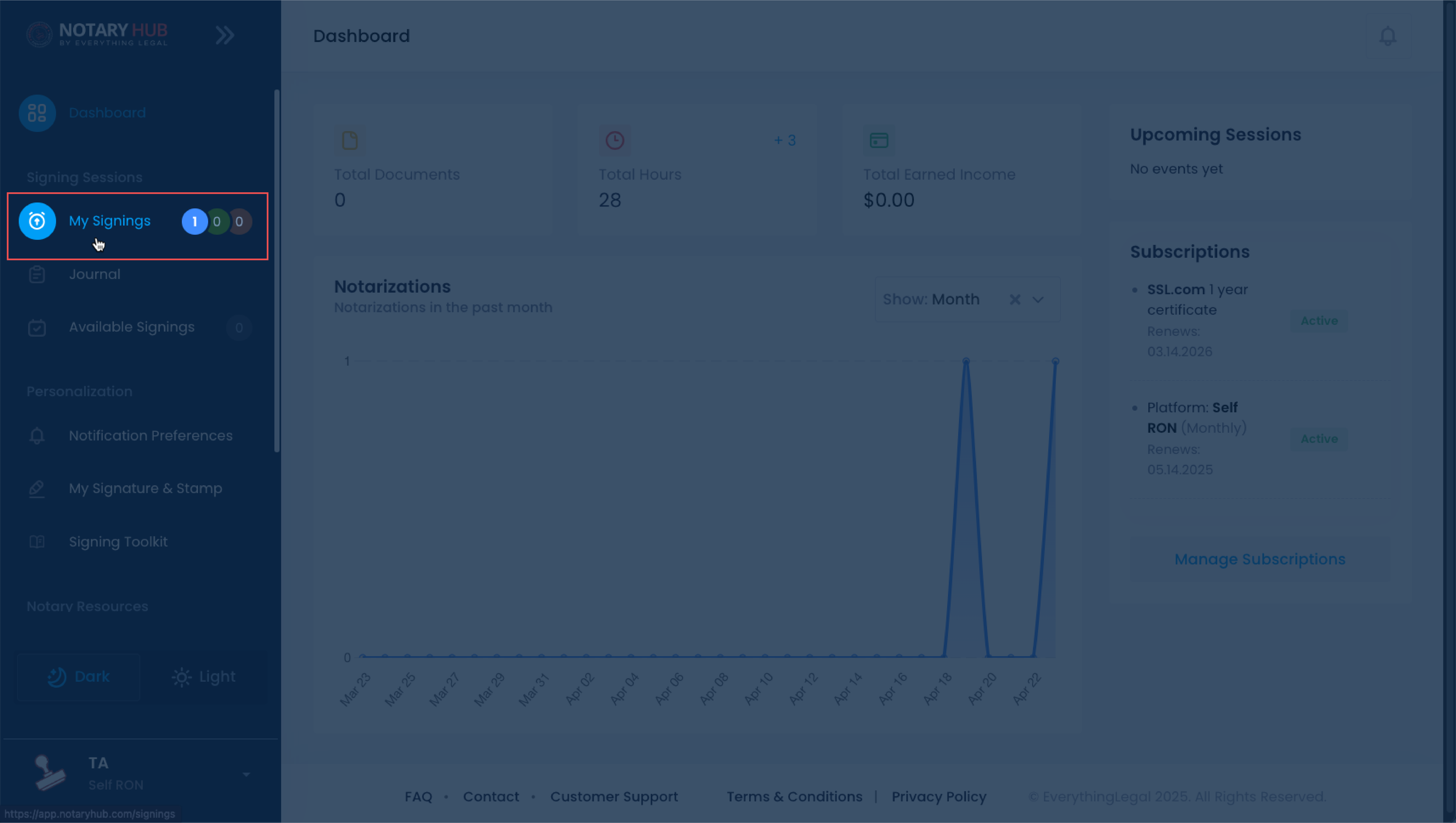Open the Contact footer link
This screenshot has height=823, width=1456.
coord(491,797)
